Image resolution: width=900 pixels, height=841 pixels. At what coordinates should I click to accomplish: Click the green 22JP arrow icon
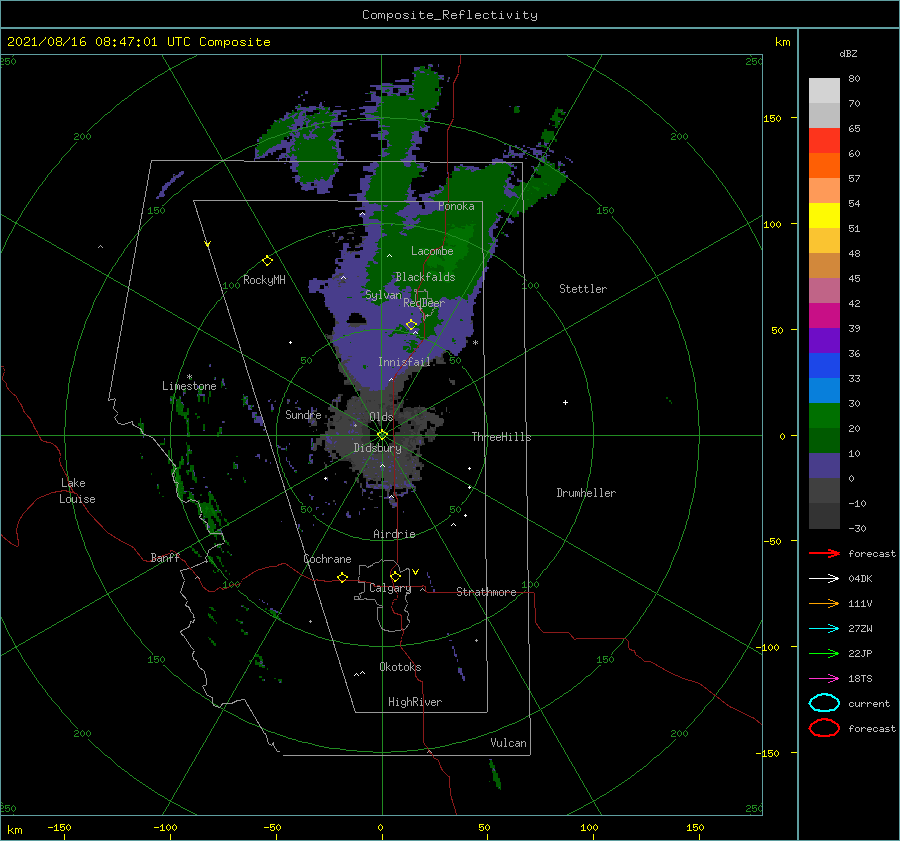point(824,653)
